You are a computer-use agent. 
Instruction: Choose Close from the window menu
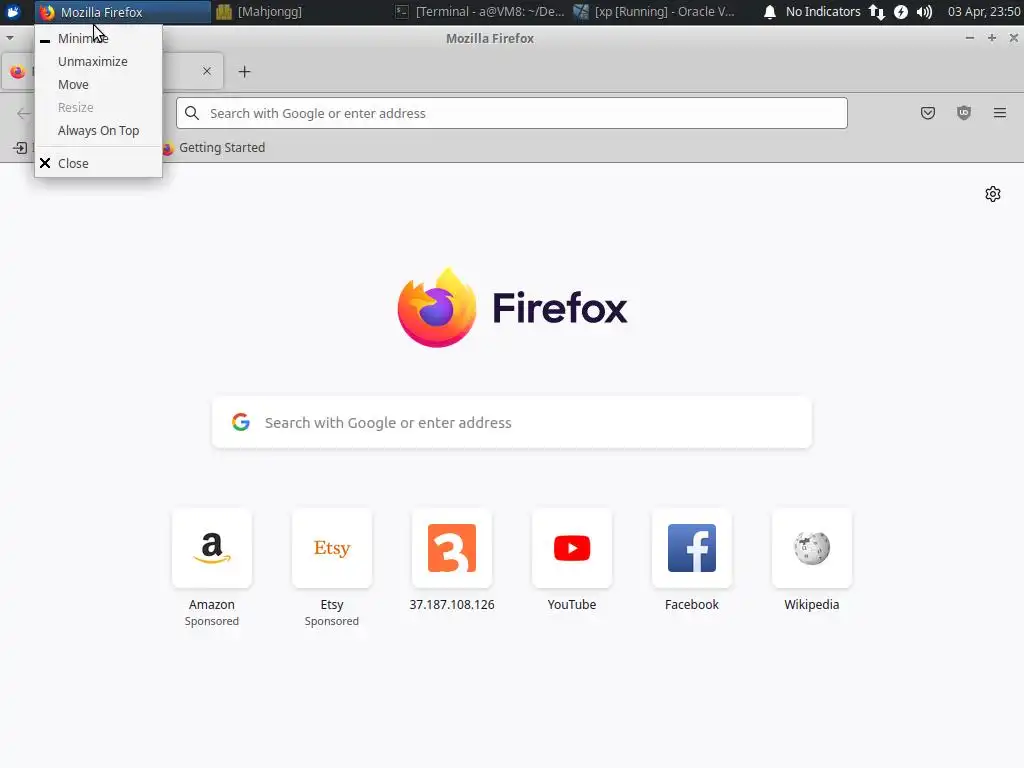tap(98, 163)
